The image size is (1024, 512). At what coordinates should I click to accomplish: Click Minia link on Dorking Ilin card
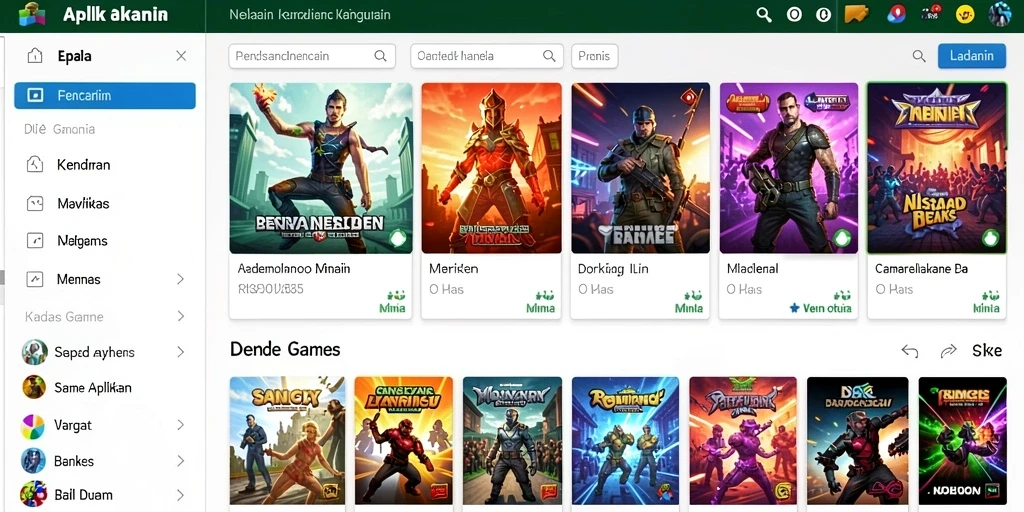click(689, 308)
